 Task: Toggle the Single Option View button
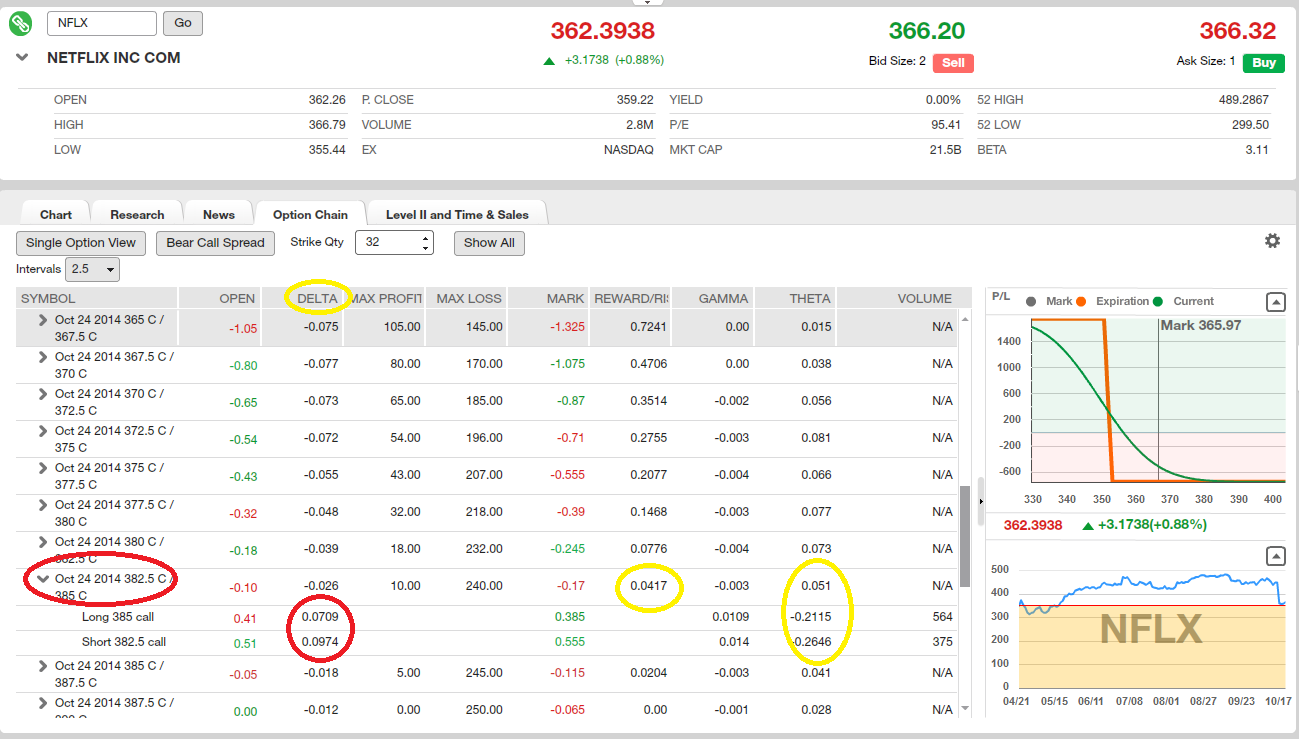tap(81, 243)
